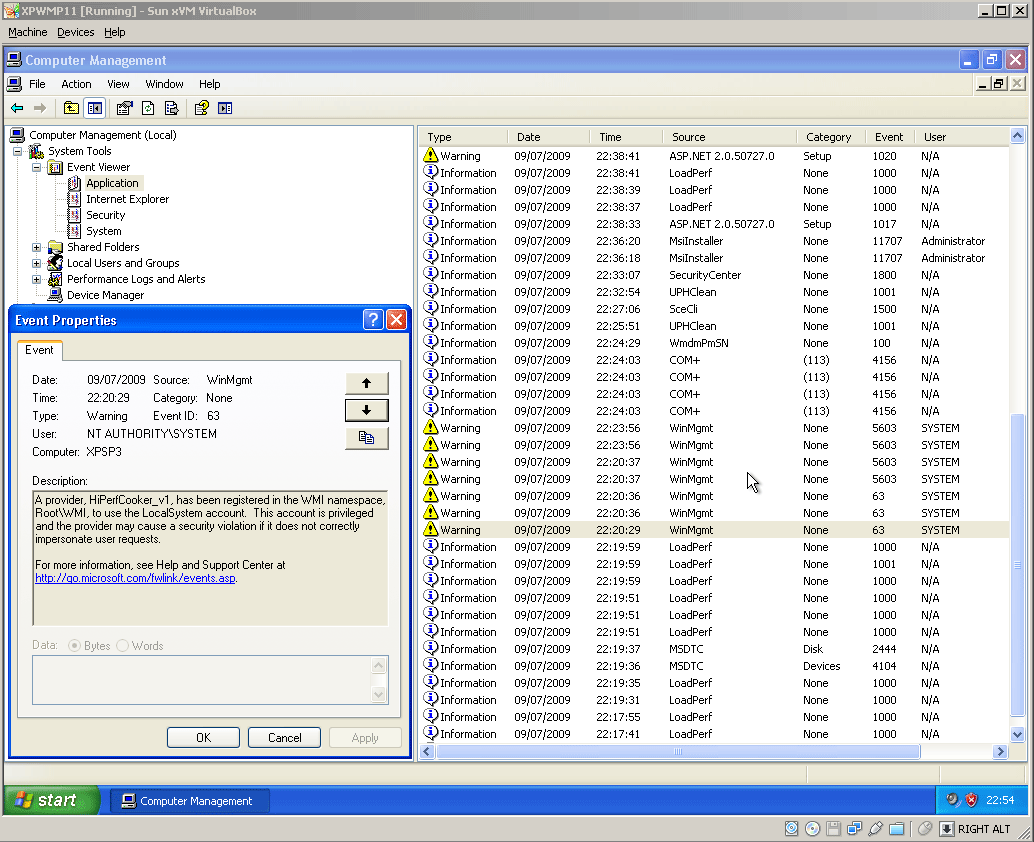Expand the Shared Folders tree node
Screen dimensions: 1034x842
pos(37,247)
